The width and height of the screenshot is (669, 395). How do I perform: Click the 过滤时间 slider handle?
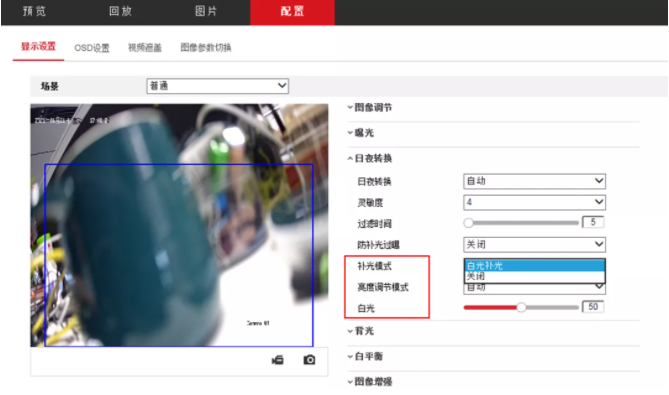tap(468, 223)
